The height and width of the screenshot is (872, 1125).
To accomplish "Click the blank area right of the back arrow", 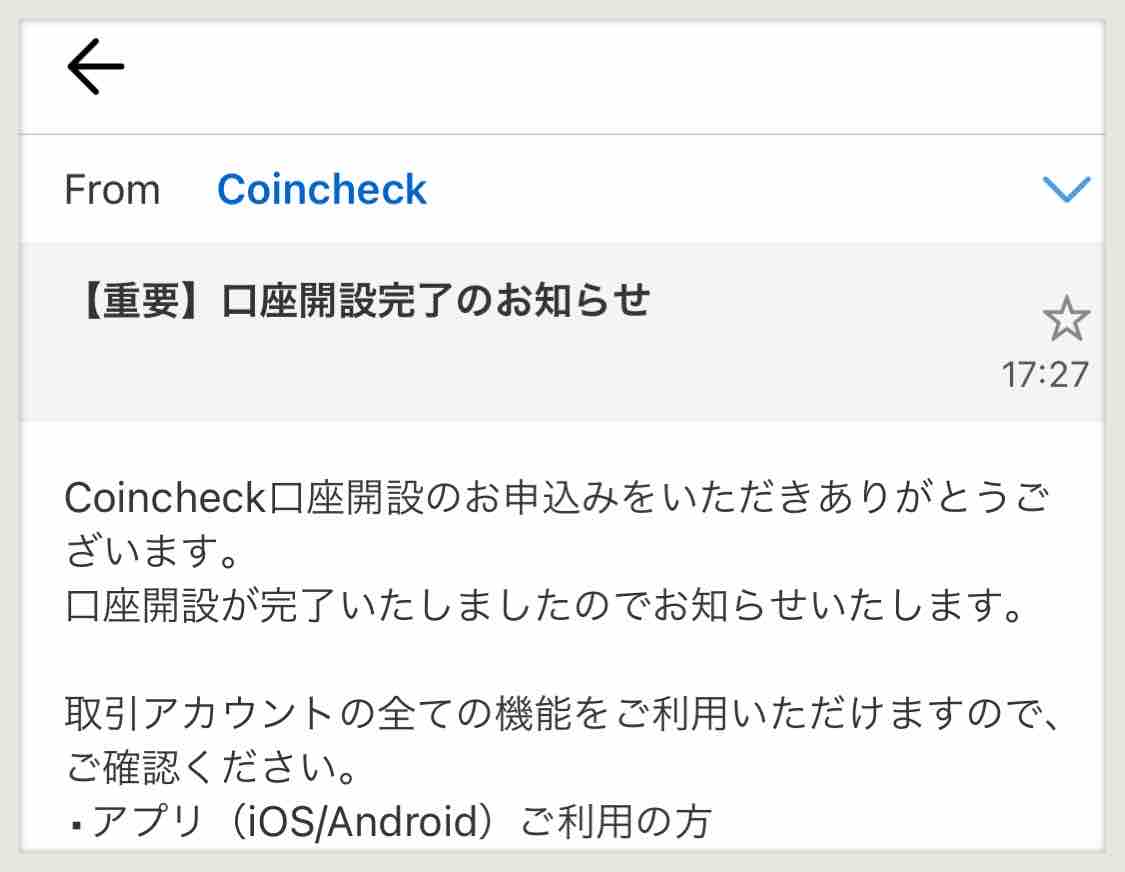I will (x=600, y=68).
